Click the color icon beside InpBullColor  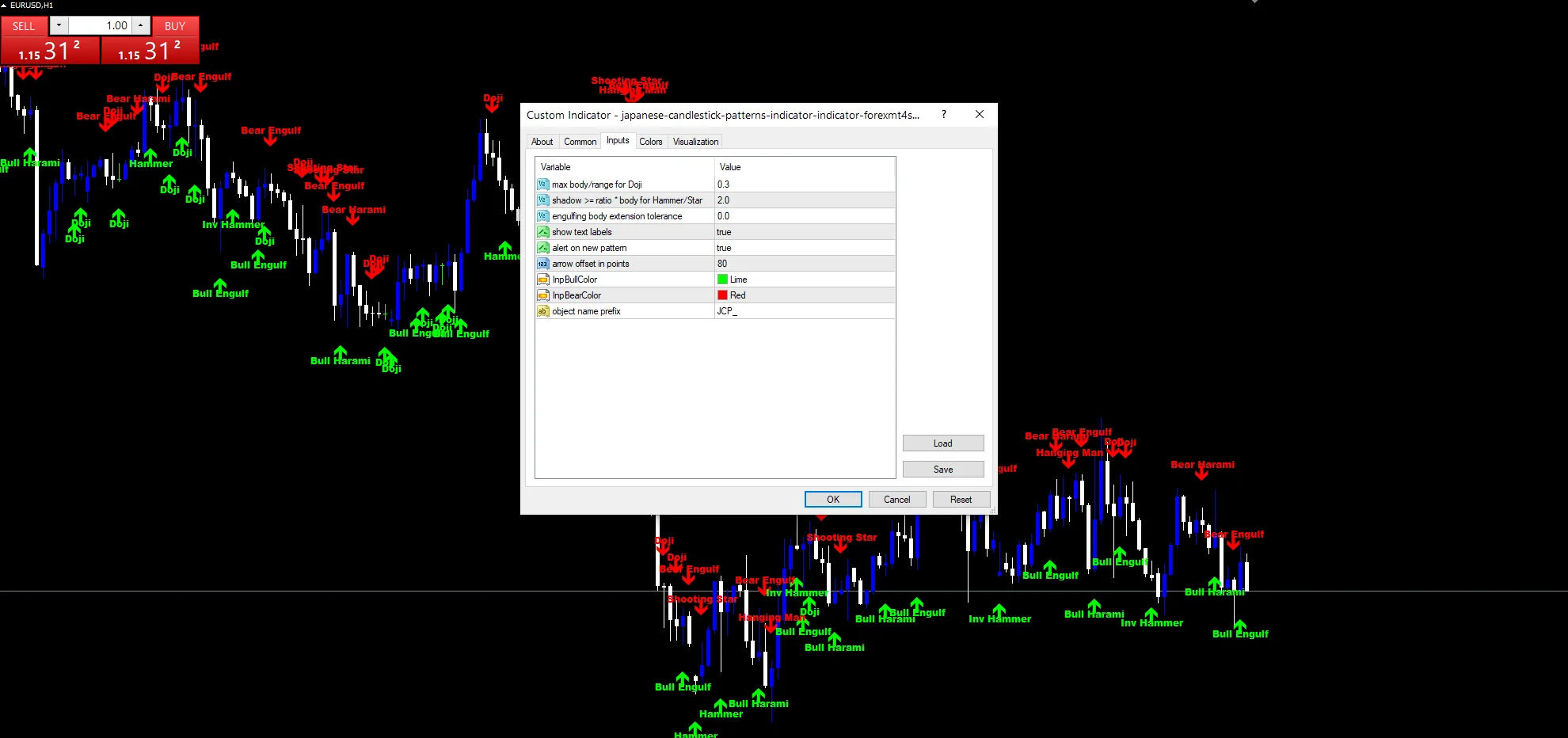[542, 280]
